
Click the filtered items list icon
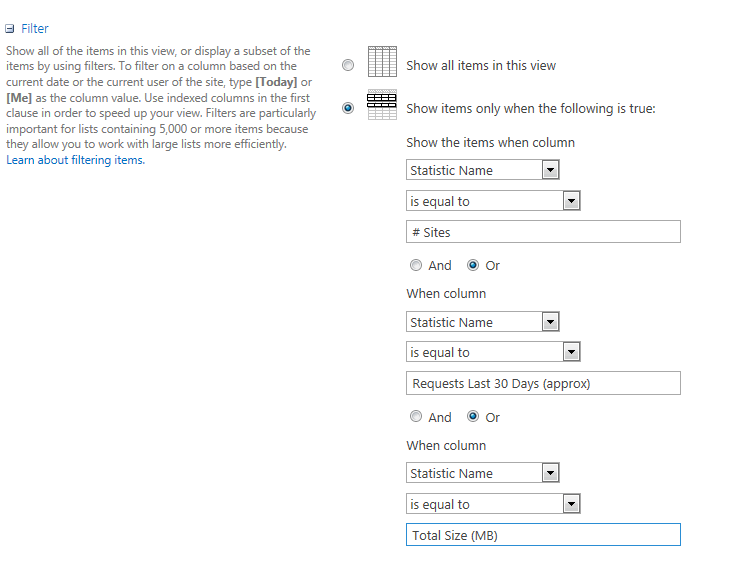(x=382, y=105)
